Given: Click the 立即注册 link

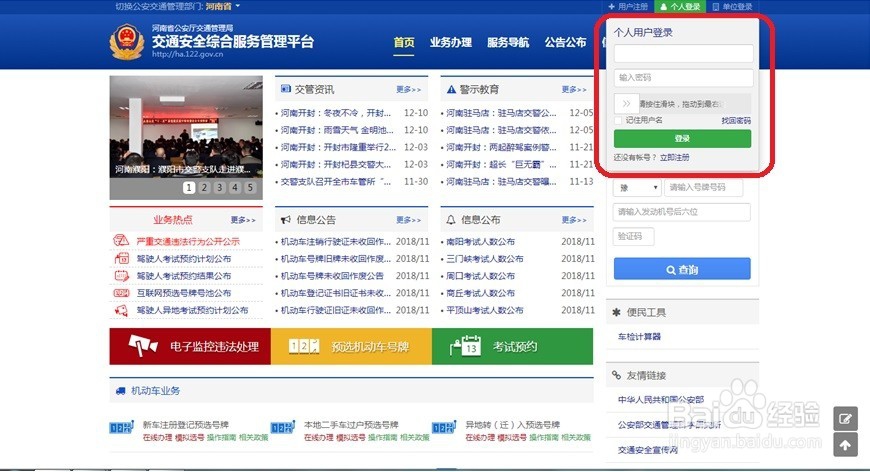Looking at the screenshot, I should coord(675,158).
